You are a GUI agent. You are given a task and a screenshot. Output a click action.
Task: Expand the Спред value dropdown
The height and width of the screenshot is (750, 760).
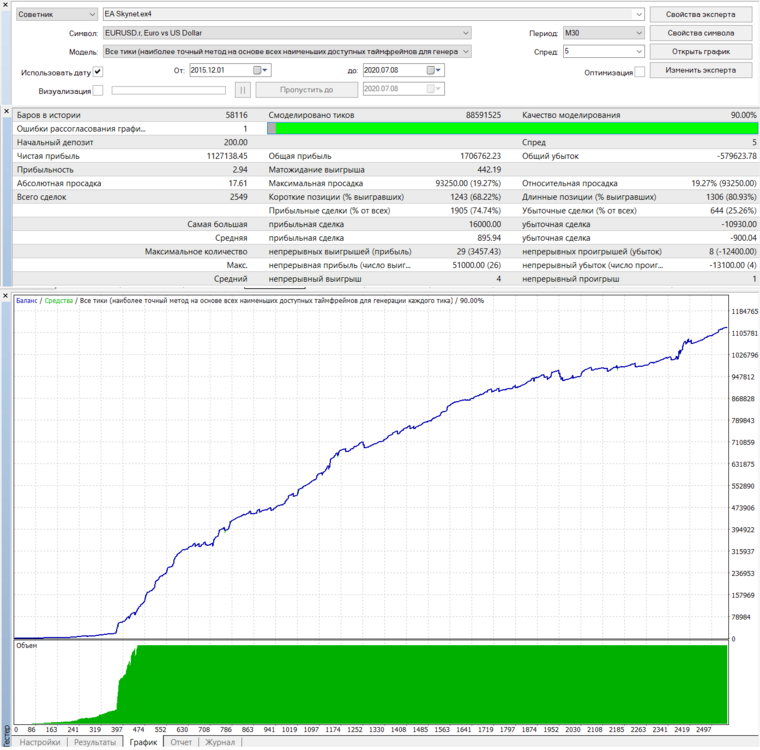coord(639,51)
